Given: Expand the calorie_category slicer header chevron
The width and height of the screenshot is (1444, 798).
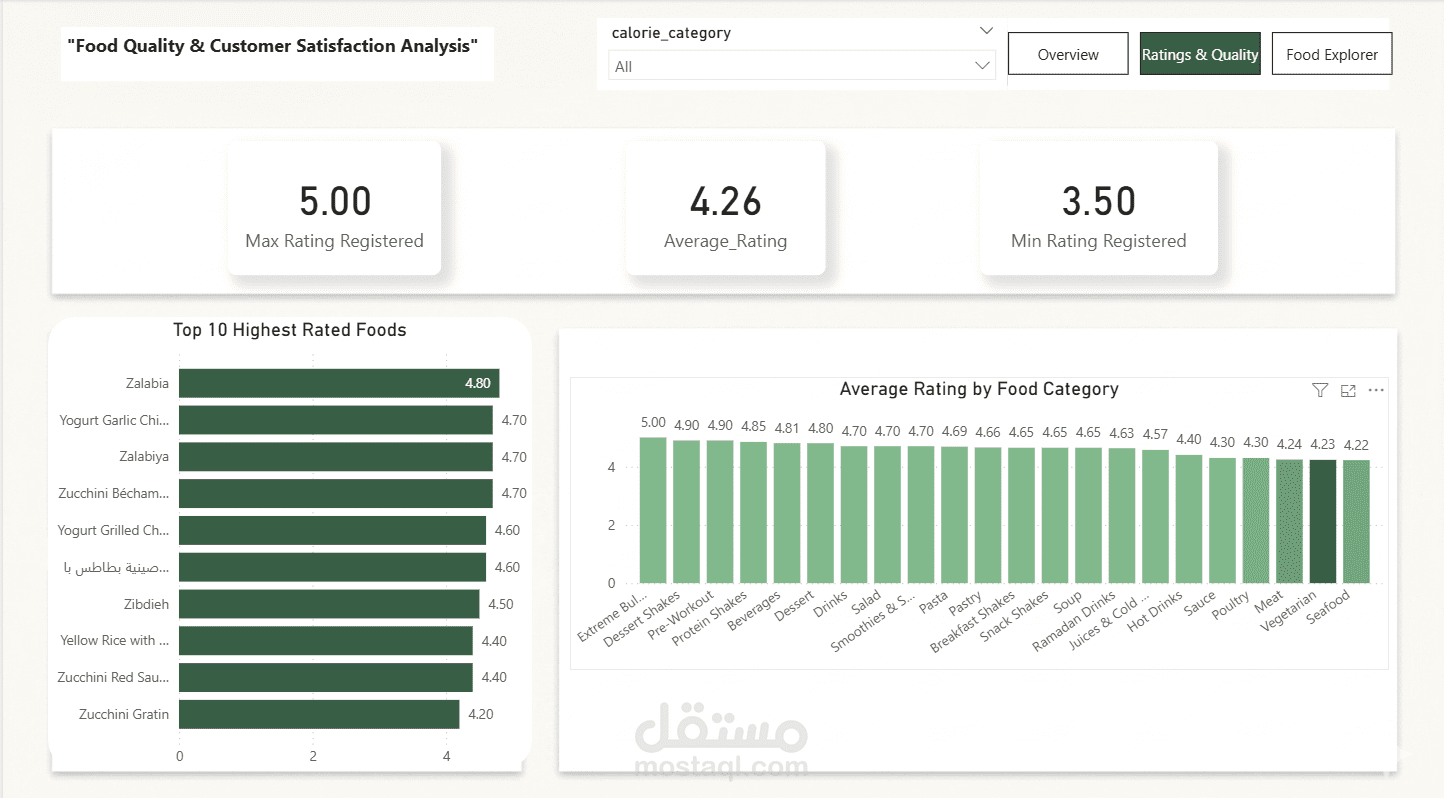Looking at the screenshot, I should tap(986, 31).
